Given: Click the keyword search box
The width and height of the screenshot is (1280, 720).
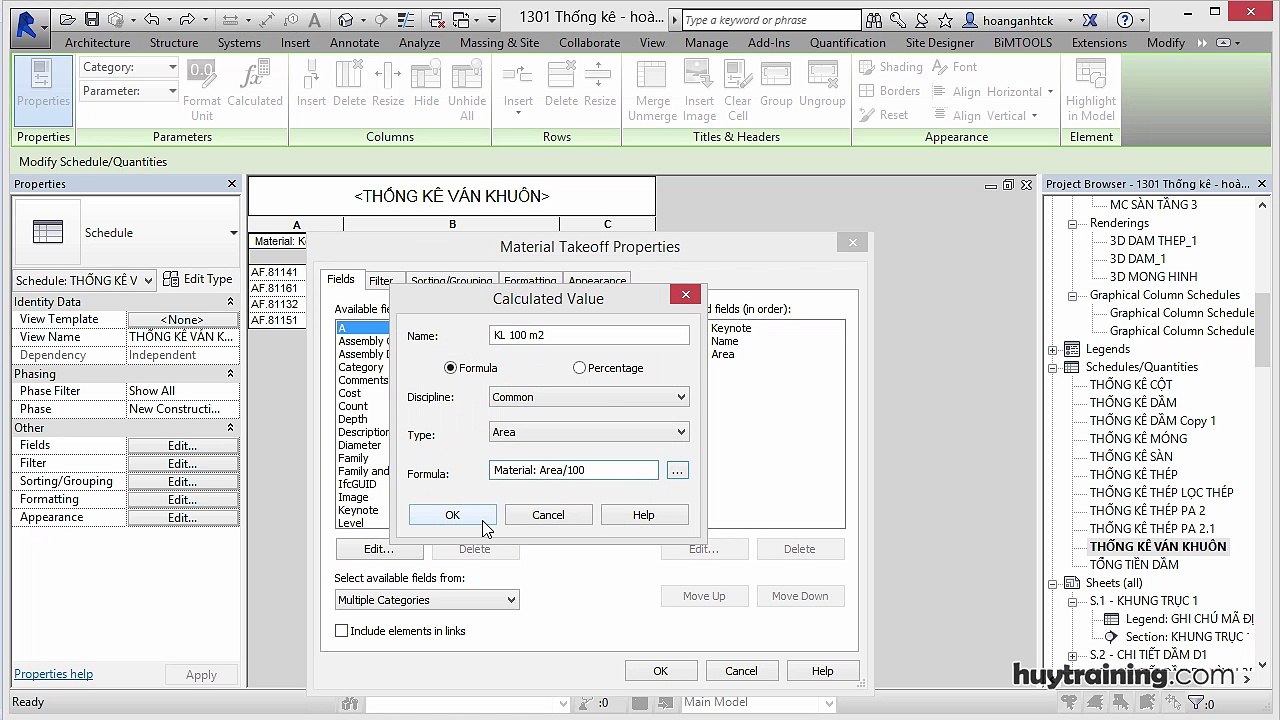Looking at the screenshot, I should [x=771, y=20].
